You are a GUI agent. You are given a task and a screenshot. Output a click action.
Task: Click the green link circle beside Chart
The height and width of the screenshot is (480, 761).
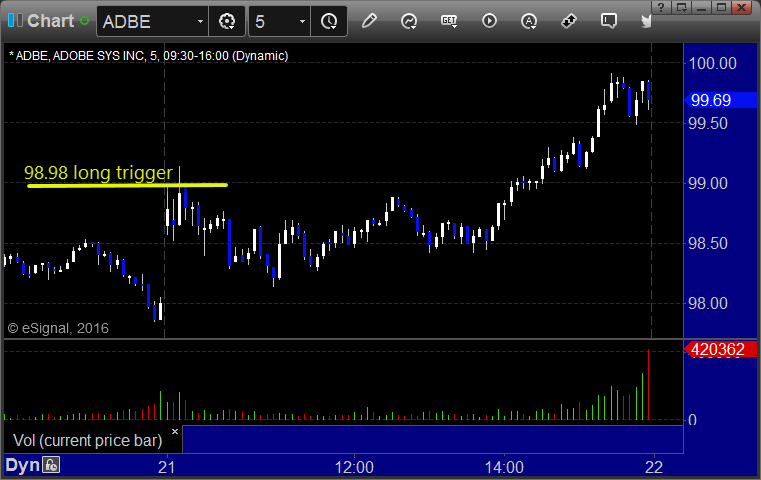pyautogui.click(x=84, y=21)
